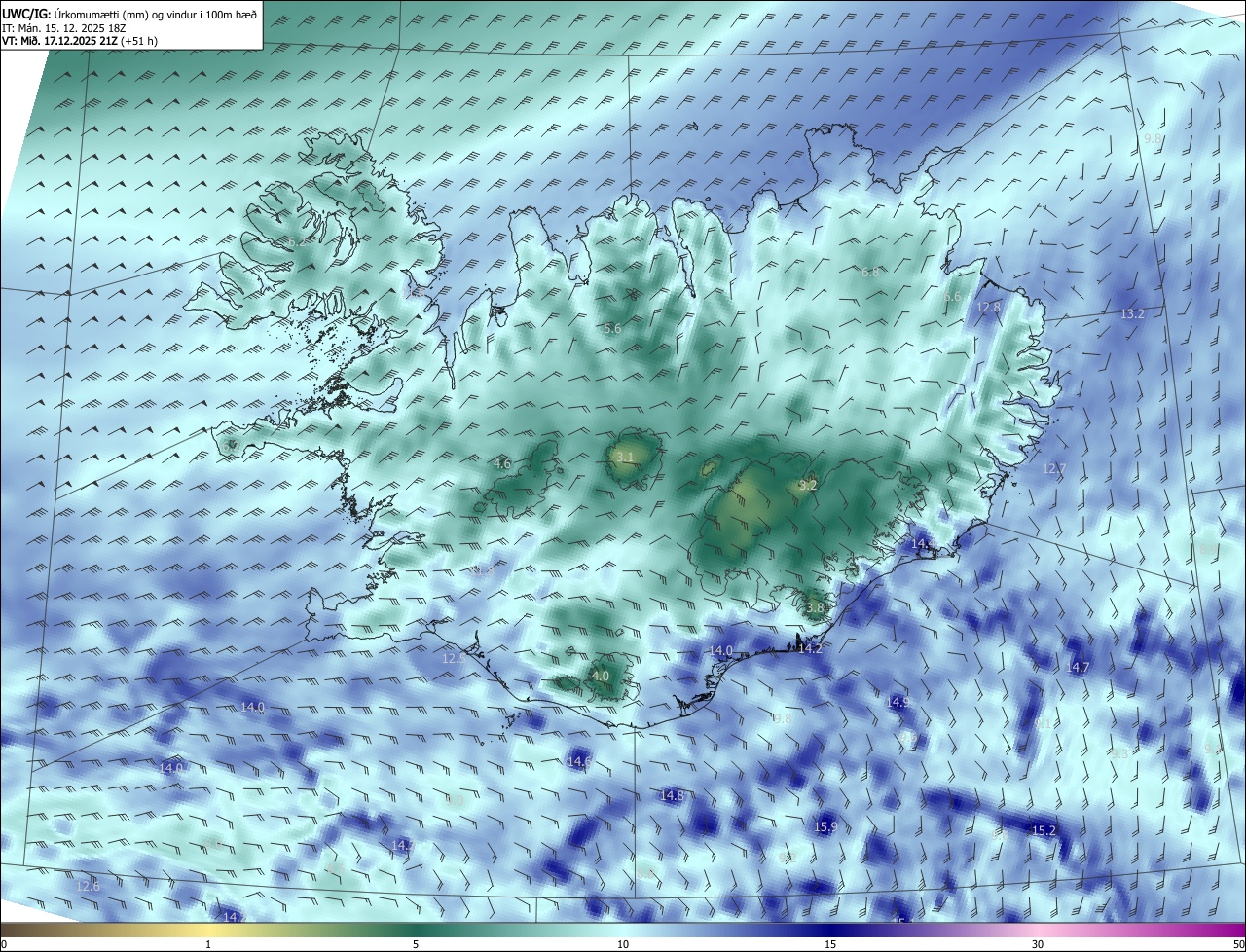Click the 6.8 value label on the map
Viewport: 1246px width, 952px height.
click(870, 272)
